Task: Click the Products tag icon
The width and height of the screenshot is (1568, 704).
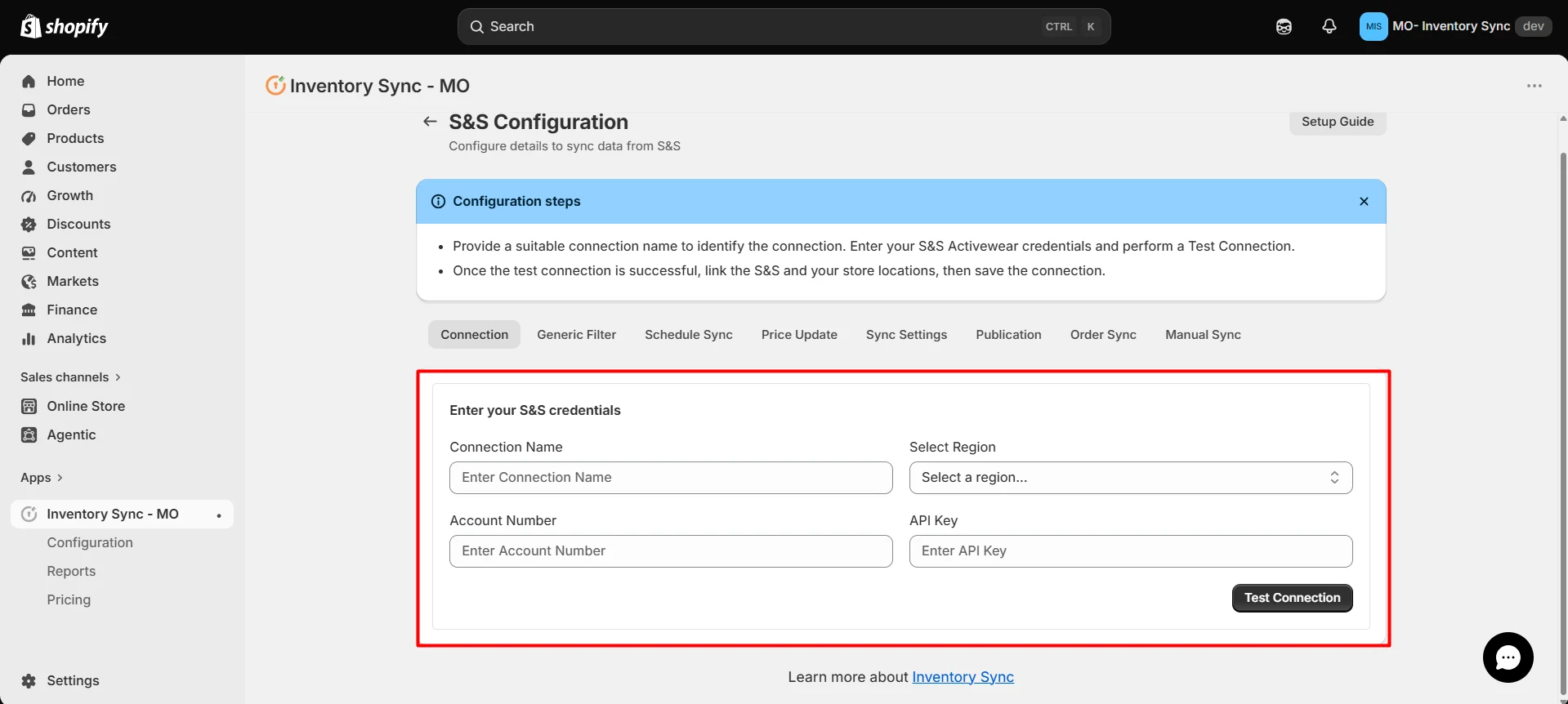Action: (29, 138)
